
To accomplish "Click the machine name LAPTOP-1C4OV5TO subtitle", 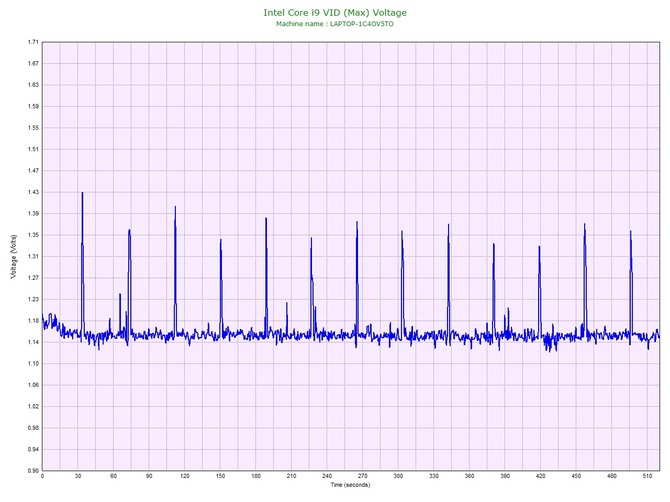I will pos(335,23).
